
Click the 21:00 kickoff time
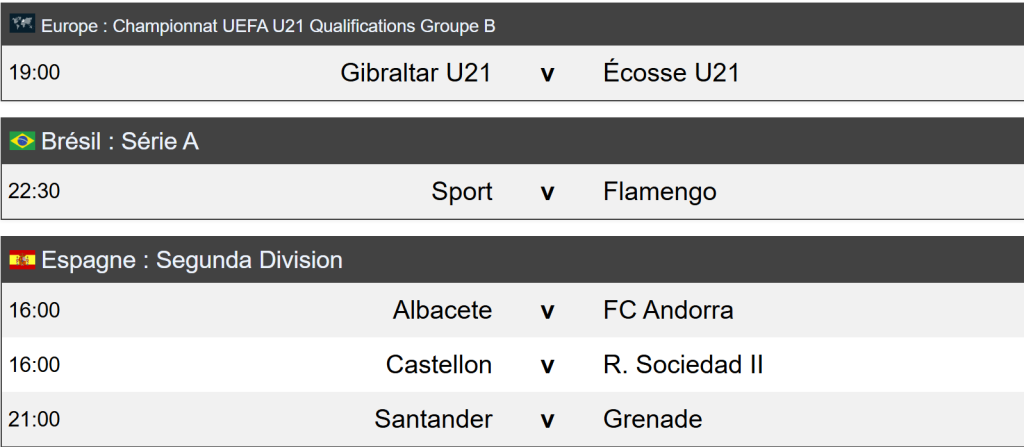(x=34, y=418)
